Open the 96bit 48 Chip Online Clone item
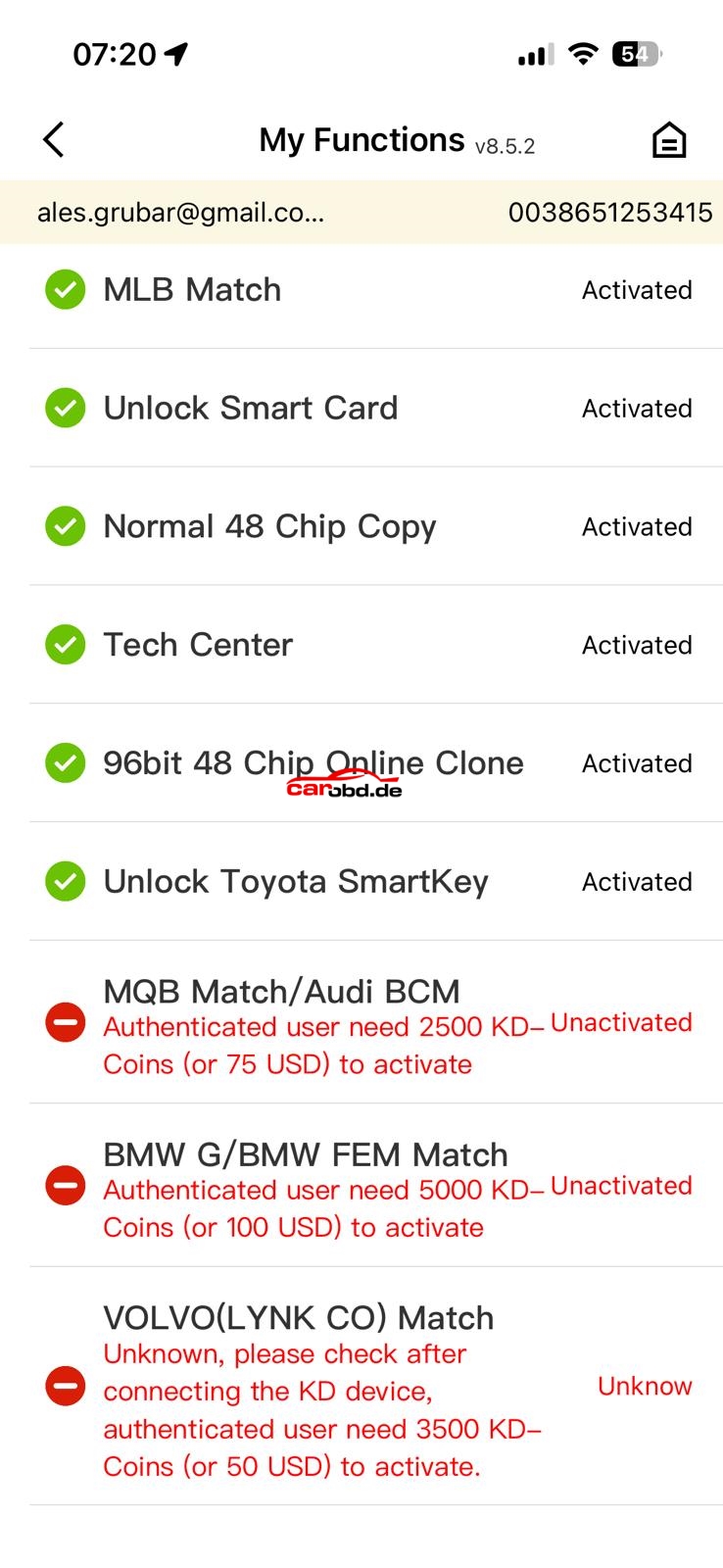 313,763
